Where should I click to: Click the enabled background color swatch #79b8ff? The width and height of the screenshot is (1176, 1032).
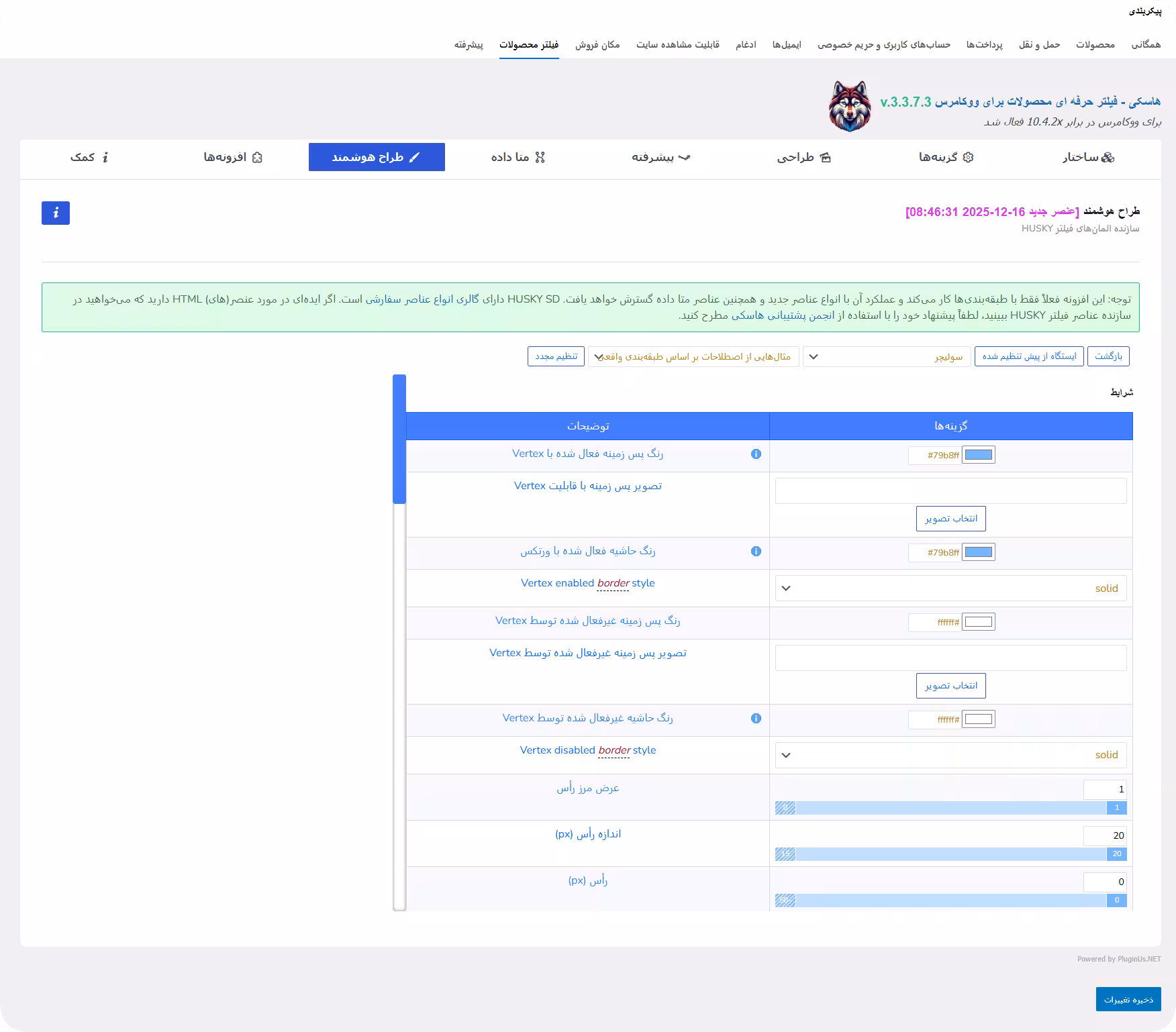(x=978, y=455)
